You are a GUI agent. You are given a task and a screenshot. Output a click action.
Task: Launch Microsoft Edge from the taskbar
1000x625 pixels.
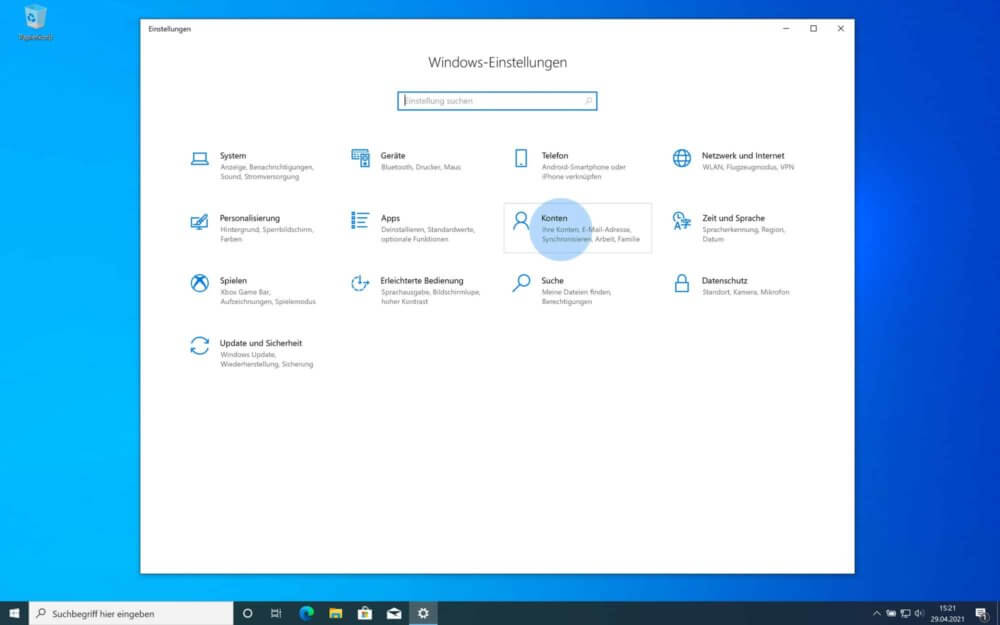tap(307, 612)
